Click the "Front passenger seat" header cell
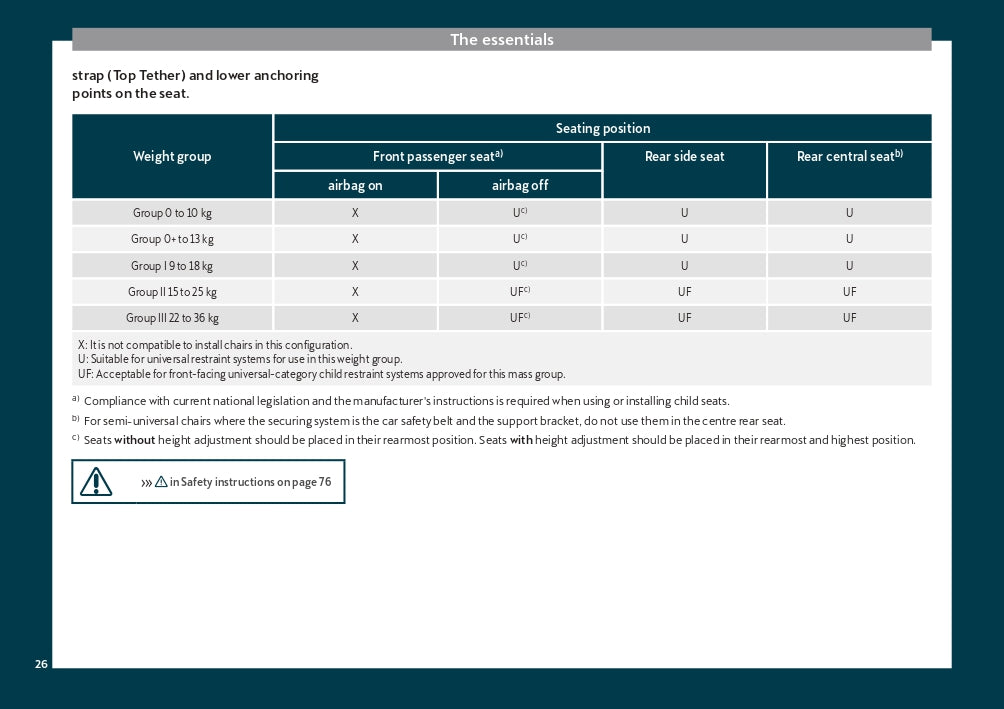This screenshot has width=1004, height=709. point(437,157)
